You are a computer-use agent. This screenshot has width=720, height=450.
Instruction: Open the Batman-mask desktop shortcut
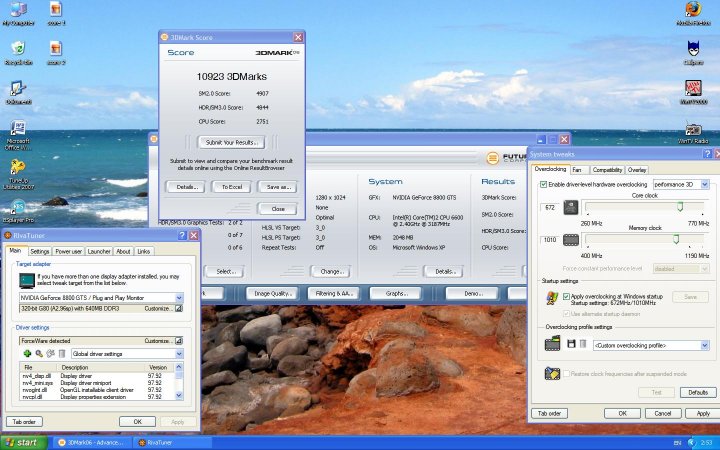[693, 52]
